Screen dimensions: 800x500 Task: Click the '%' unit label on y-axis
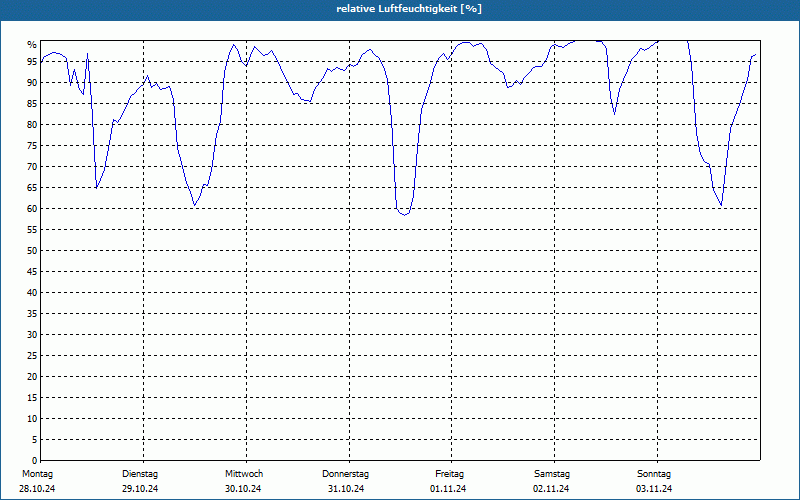point(32,45)
